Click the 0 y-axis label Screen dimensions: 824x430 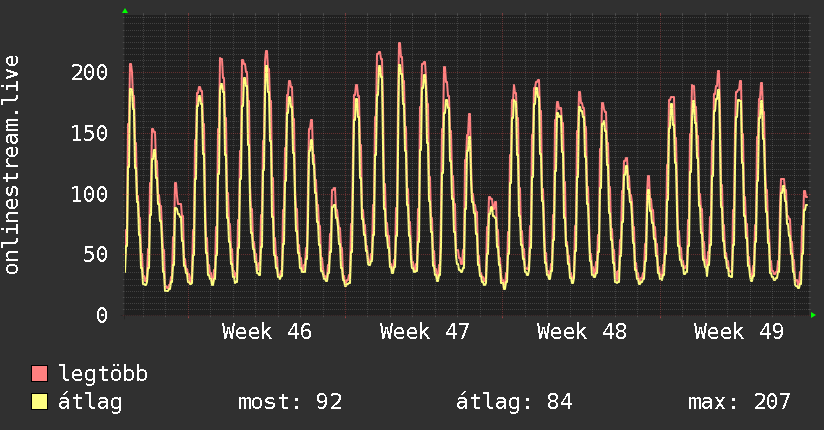click(102, 315)
